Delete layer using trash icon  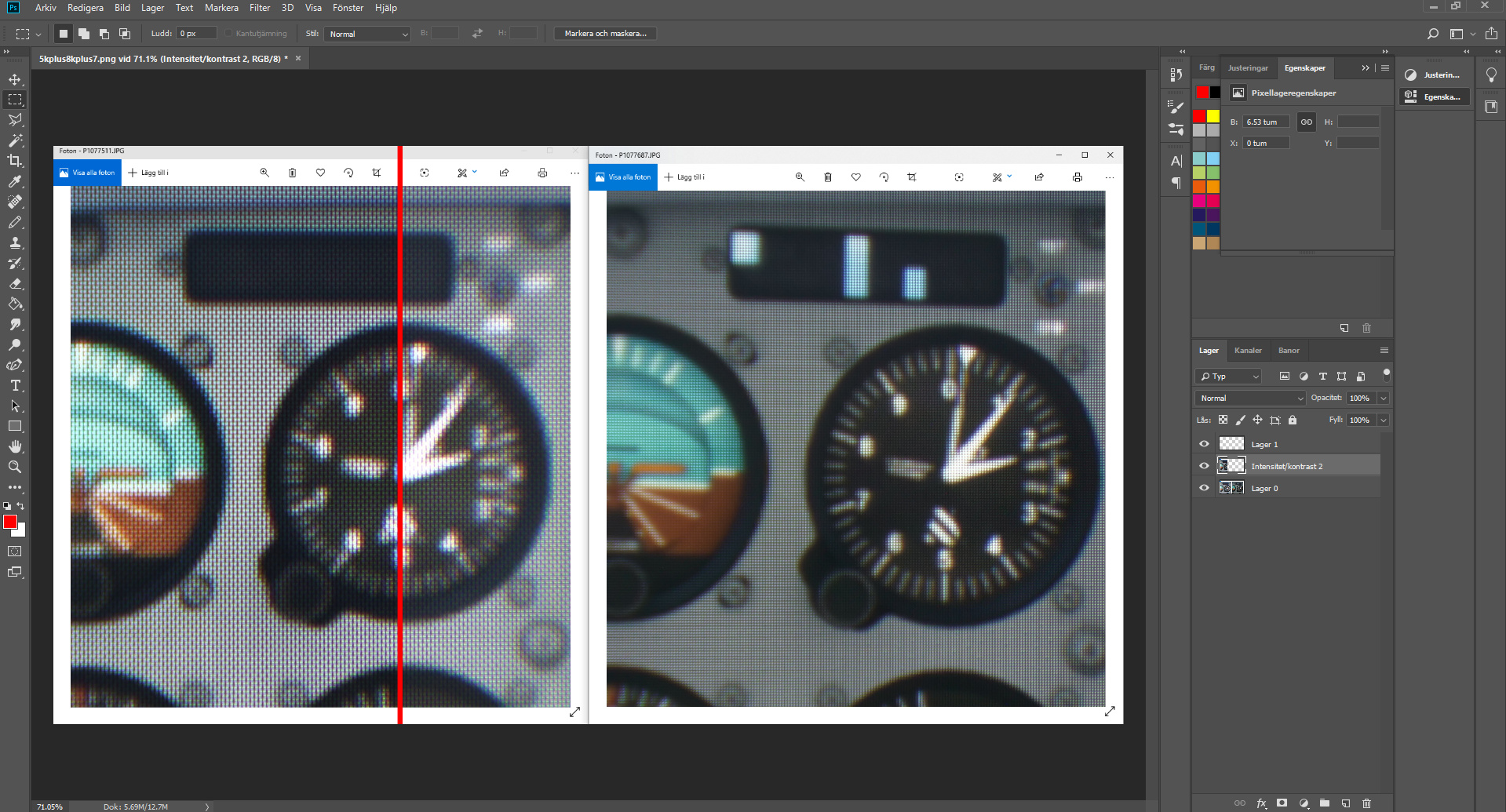click(x=1366, y=803)
